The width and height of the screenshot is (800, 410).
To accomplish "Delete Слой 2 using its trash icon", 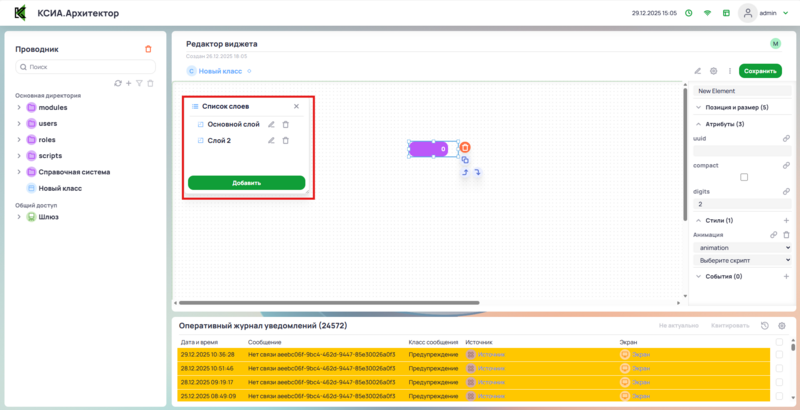I will point(286,140).
